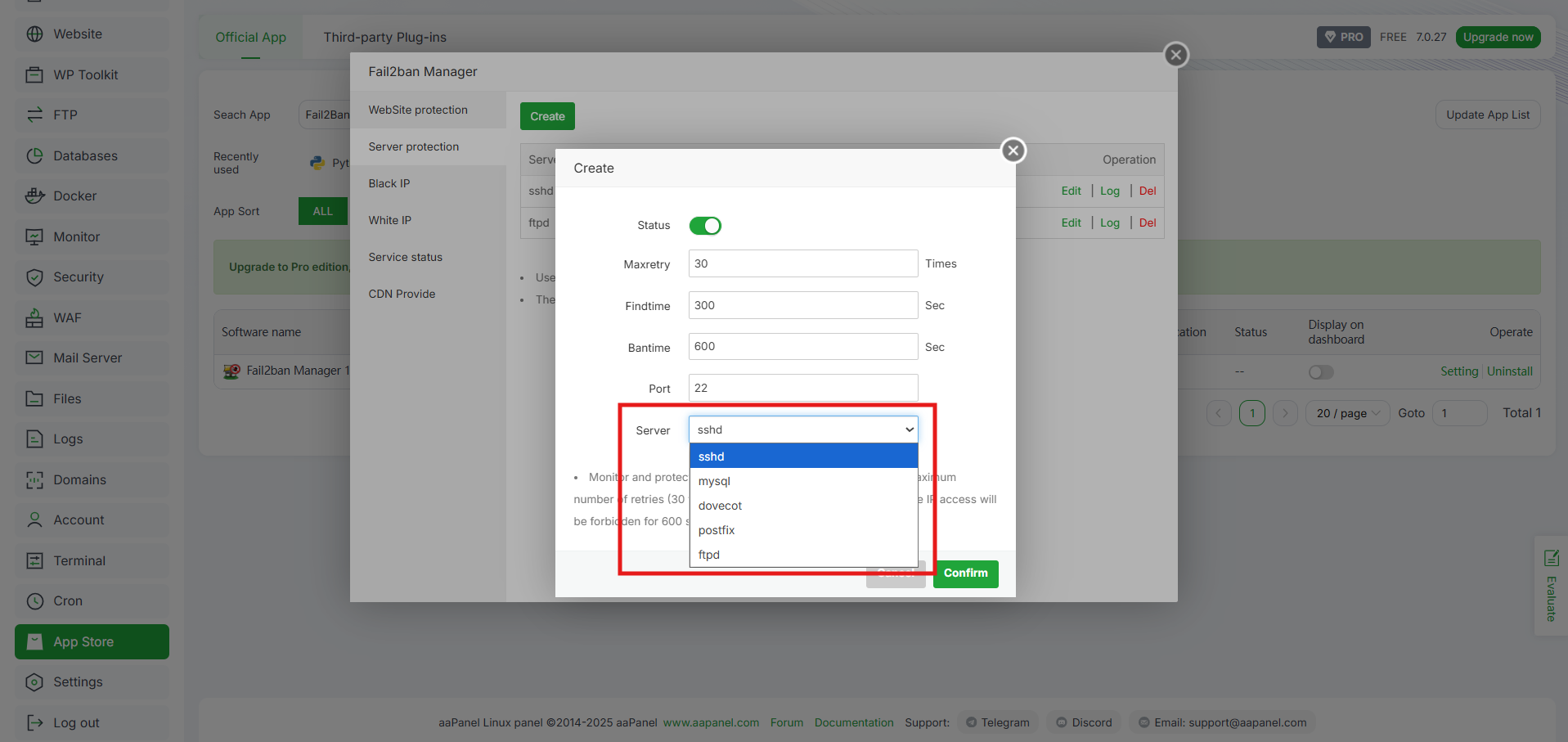Image resolution: width=1568 pixels, height=742 pixels.
Task: Switch to Third-party Plug-ins tab
Action: click(x=384, y=37)
